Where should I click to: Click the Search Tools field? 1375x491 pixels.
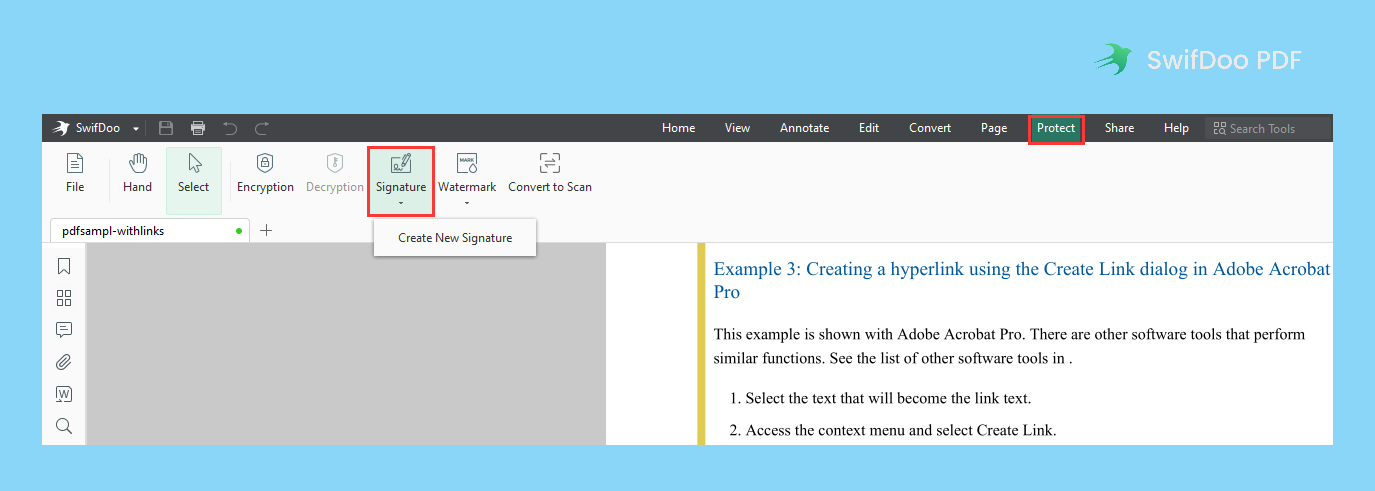(1268, 128)
